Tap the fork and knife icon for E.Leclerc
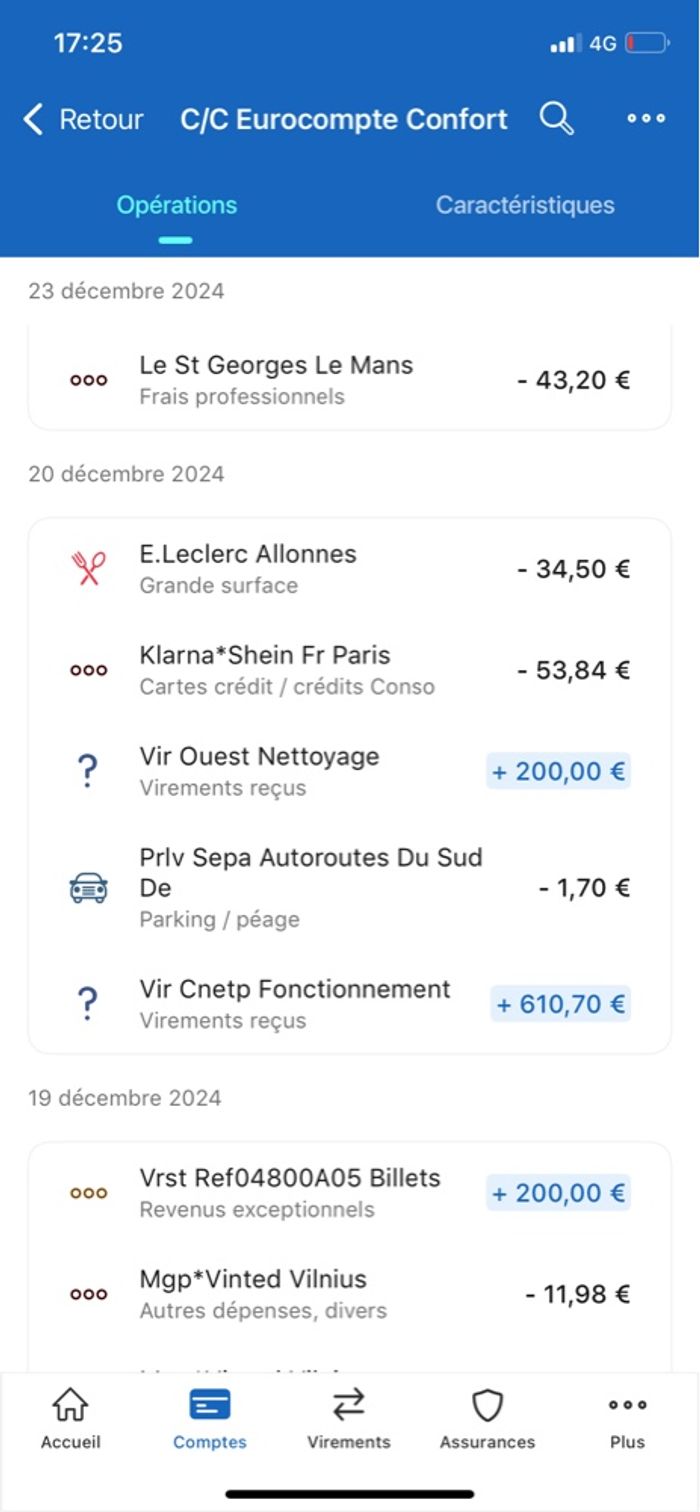This screenshot has height=1512, width=700. coord(89,569)
